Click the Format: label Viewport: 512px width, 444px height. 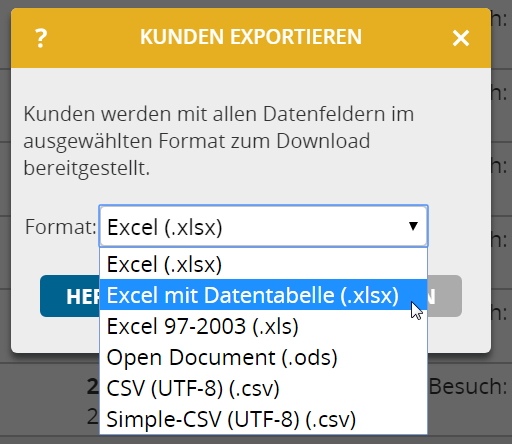click(x=61, y=227)
